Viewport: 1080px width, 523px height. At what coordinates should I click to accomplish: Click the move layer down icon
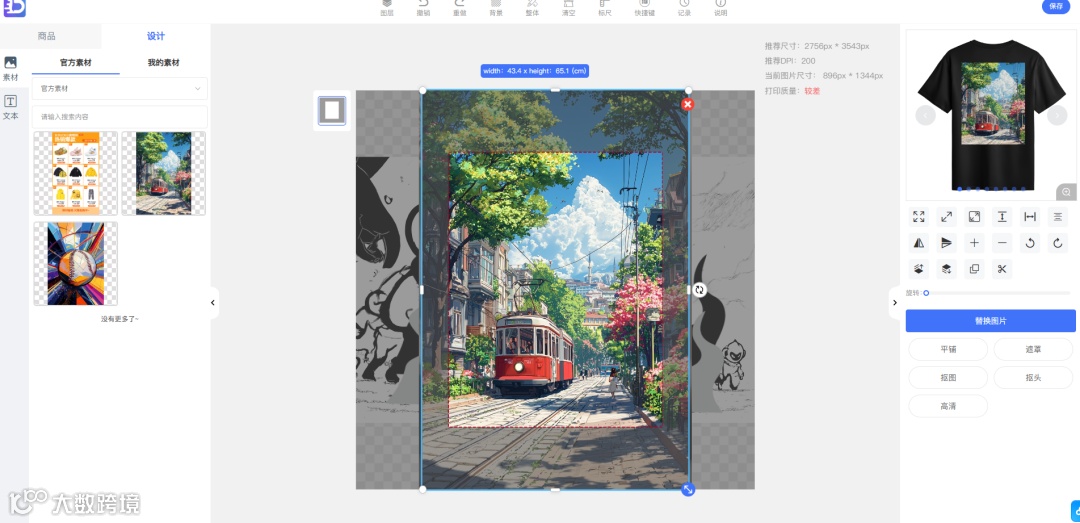pos(946,269)
